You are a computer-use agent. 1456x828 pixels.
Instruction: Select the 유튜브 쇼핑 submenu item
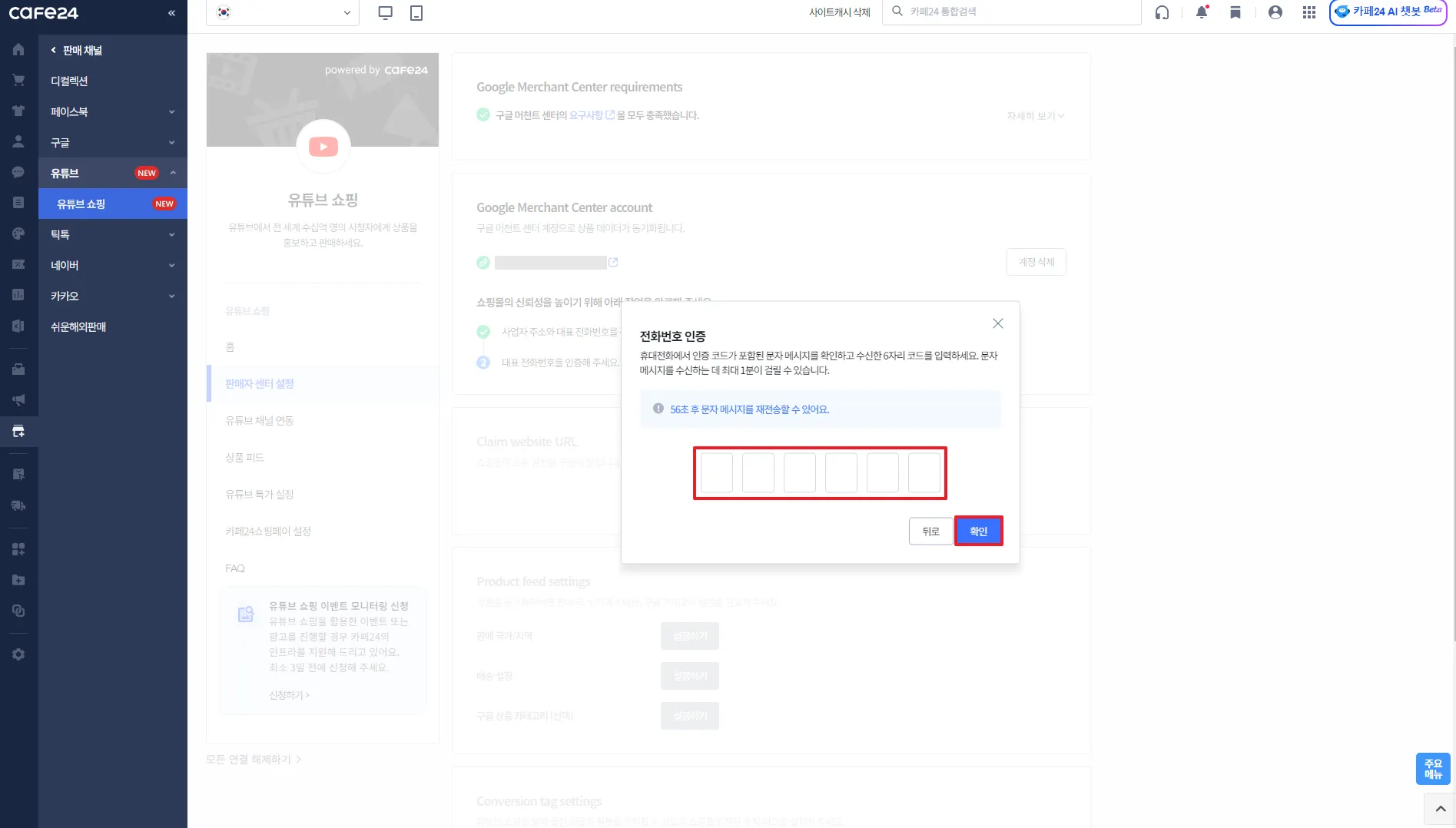pyautogui.click(x=113, y=204)
